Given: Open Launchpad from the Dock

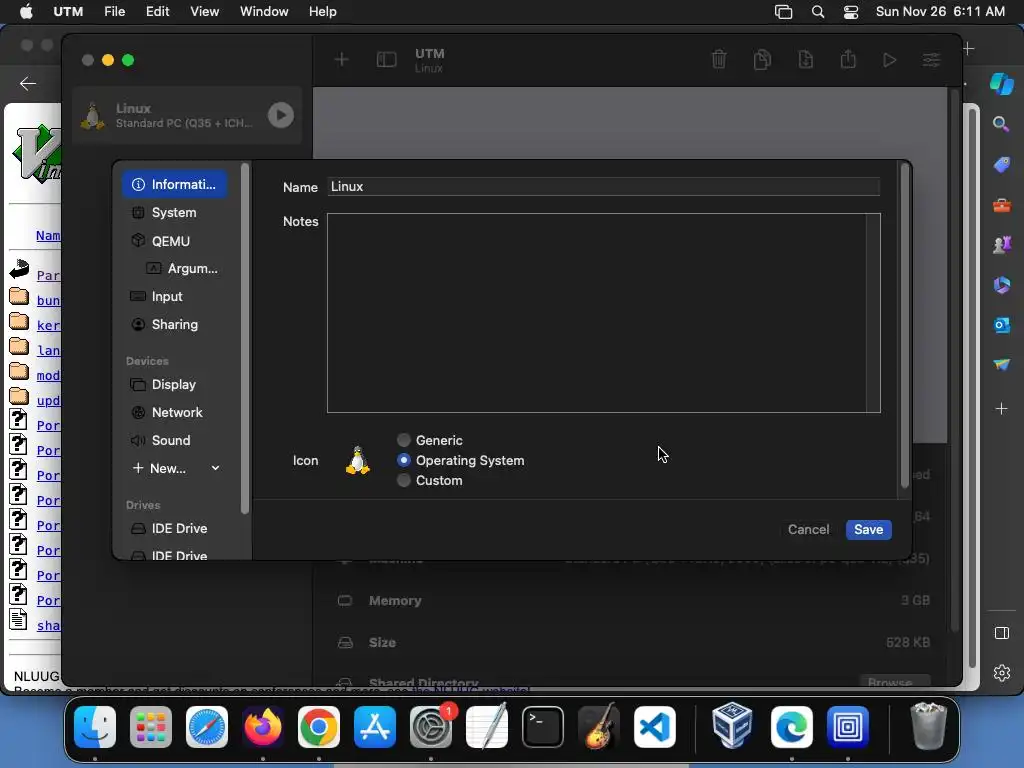Looking at the screenshot, I should pos(151,727).
